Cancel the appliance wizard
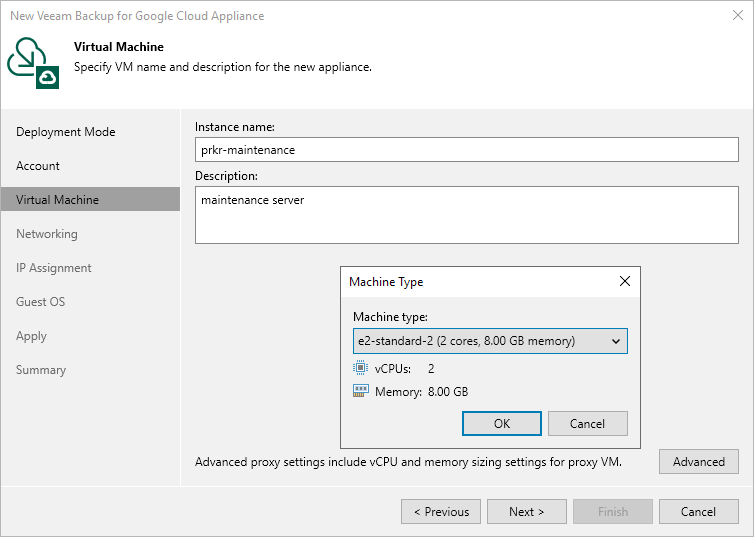This screenshot has width=754, height=537. 699,512
